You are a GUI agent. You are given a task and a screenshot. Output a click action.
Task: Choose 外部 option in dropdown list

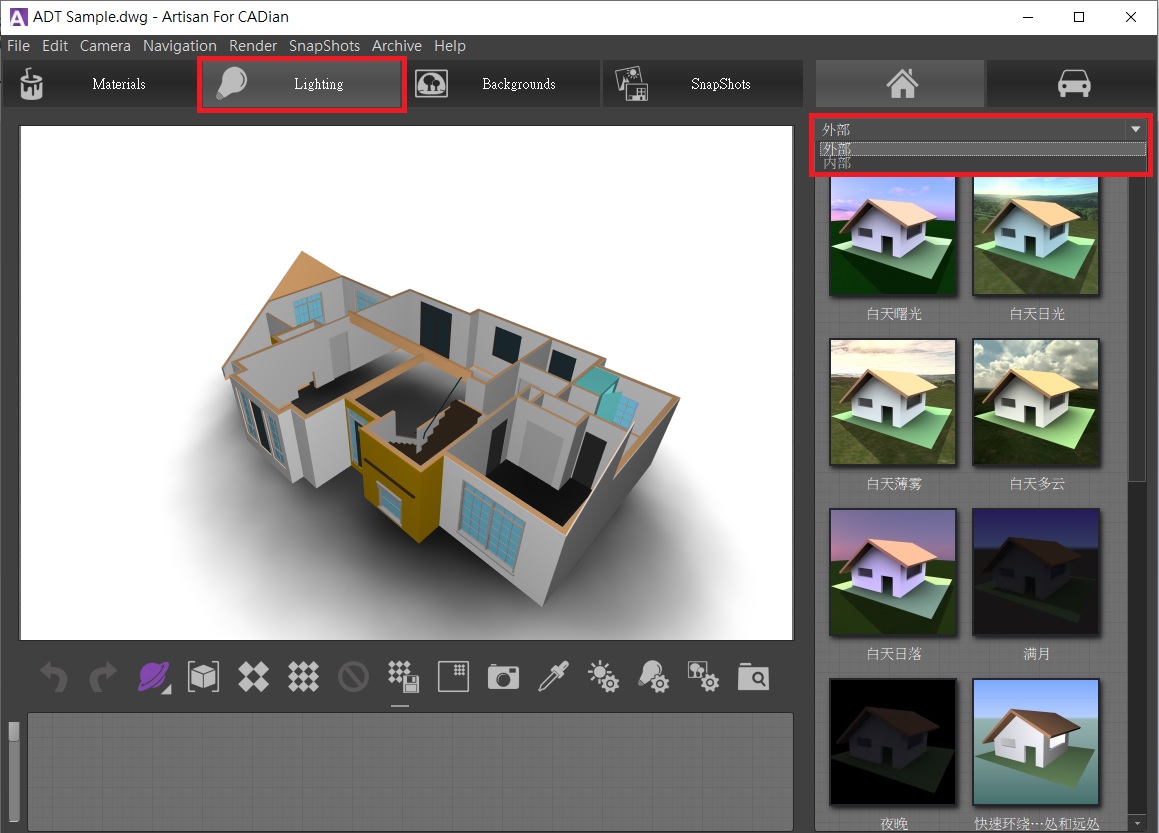838,148
